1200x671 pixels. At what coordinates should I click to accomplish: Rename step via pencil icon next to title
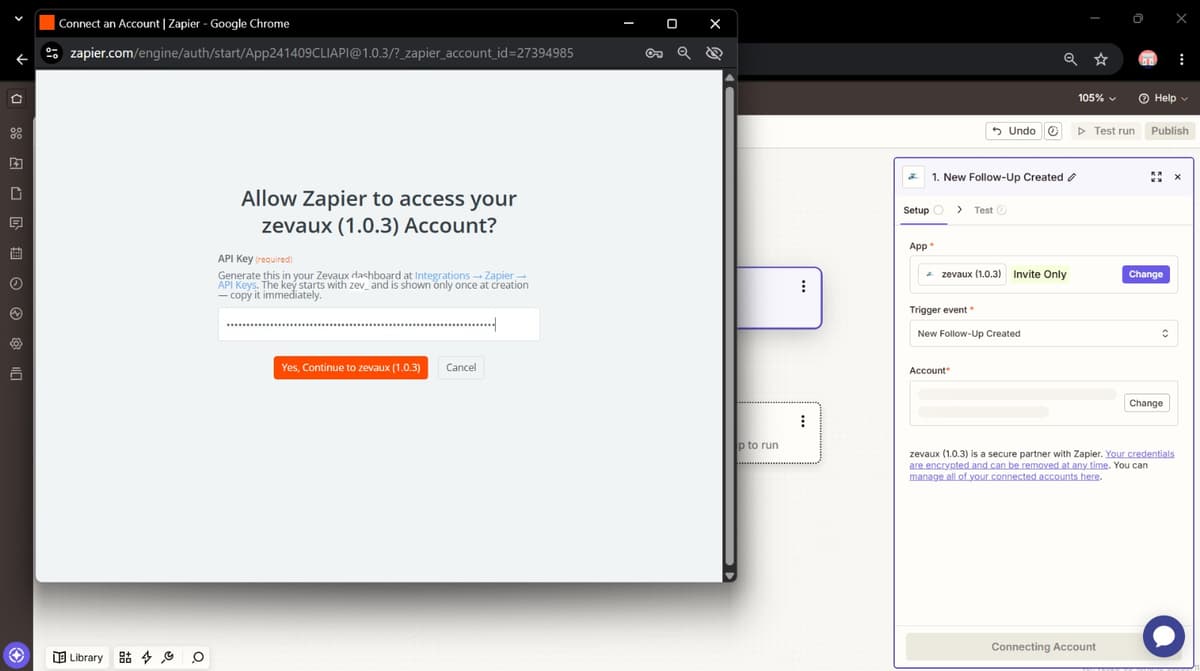[x=1072, y=177]
